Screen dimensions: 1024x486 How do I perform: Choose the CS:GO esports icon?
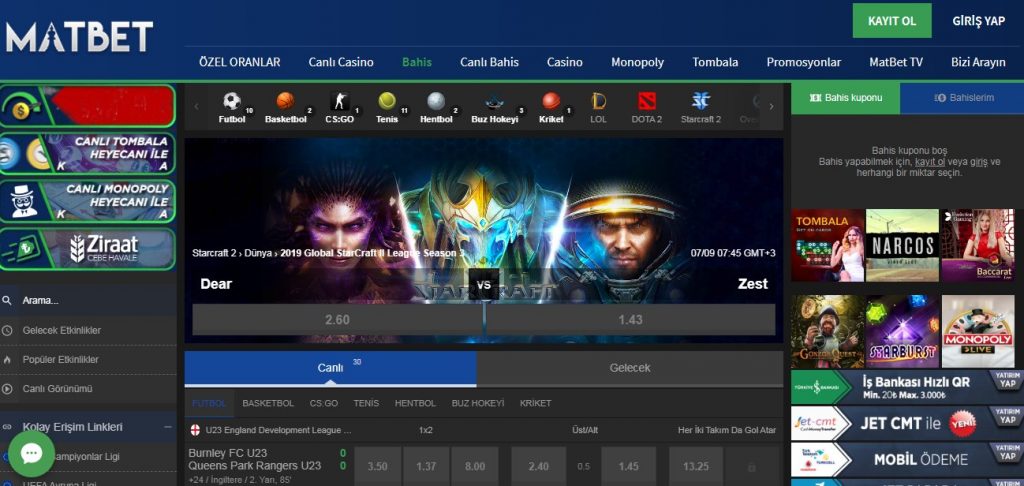339,102
